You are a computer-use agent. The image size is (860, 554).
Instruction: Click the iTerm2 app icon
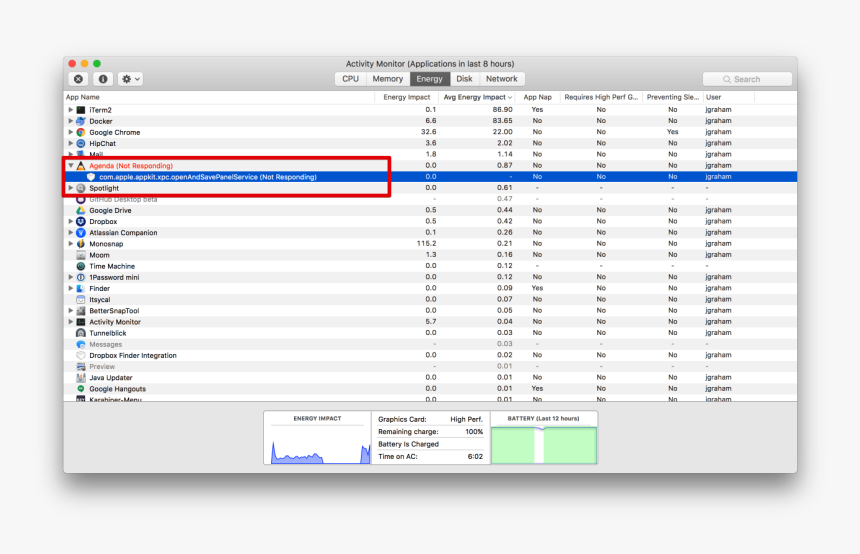[81, 110]
